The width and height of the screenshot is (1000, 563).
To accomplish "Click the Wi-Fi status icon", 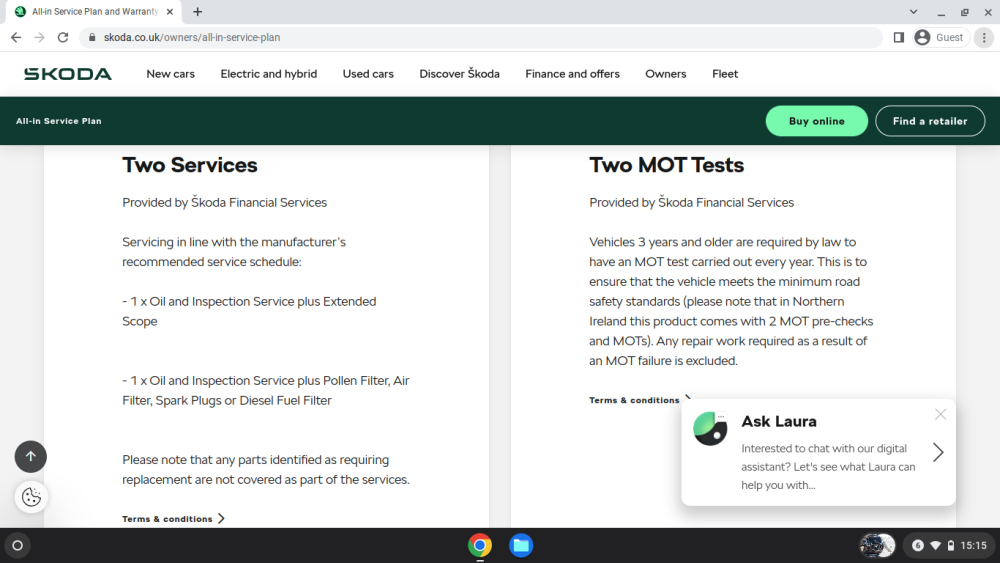I will point(936,546).
